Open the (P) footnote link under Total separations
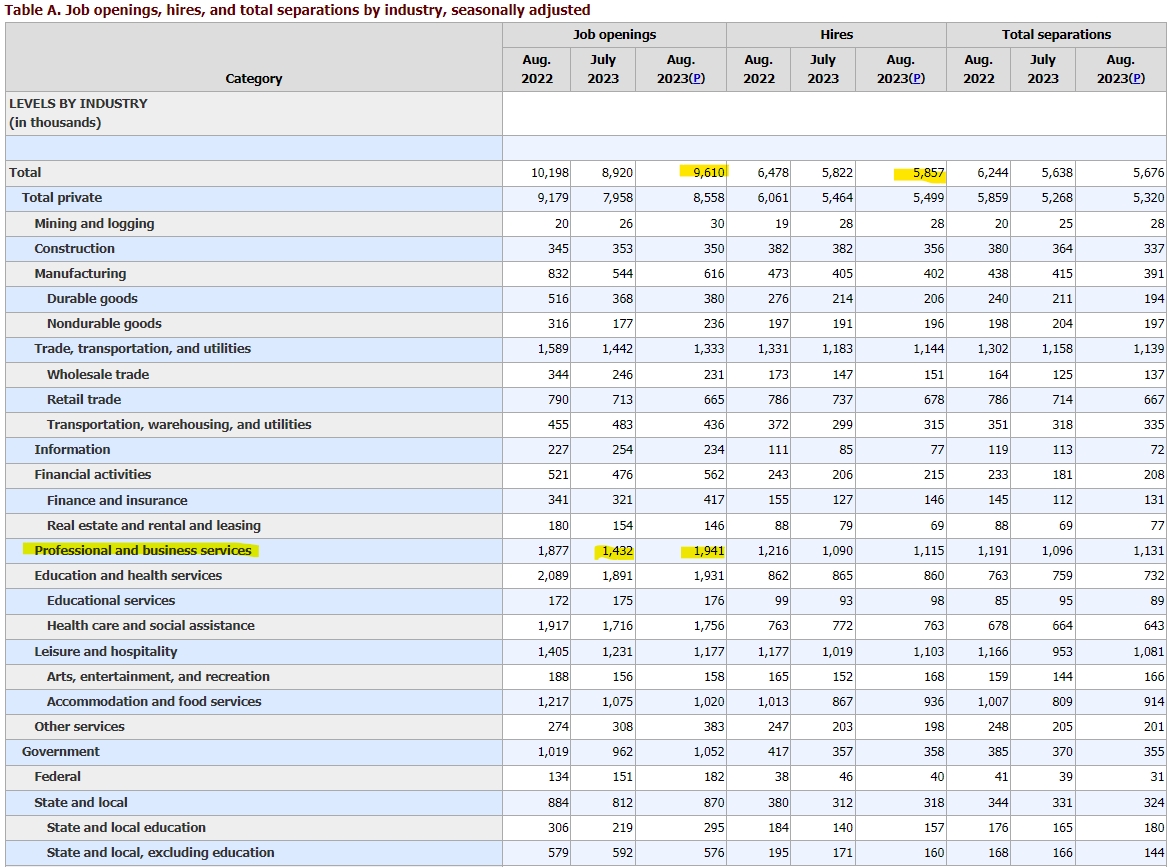 (1137, 78)
